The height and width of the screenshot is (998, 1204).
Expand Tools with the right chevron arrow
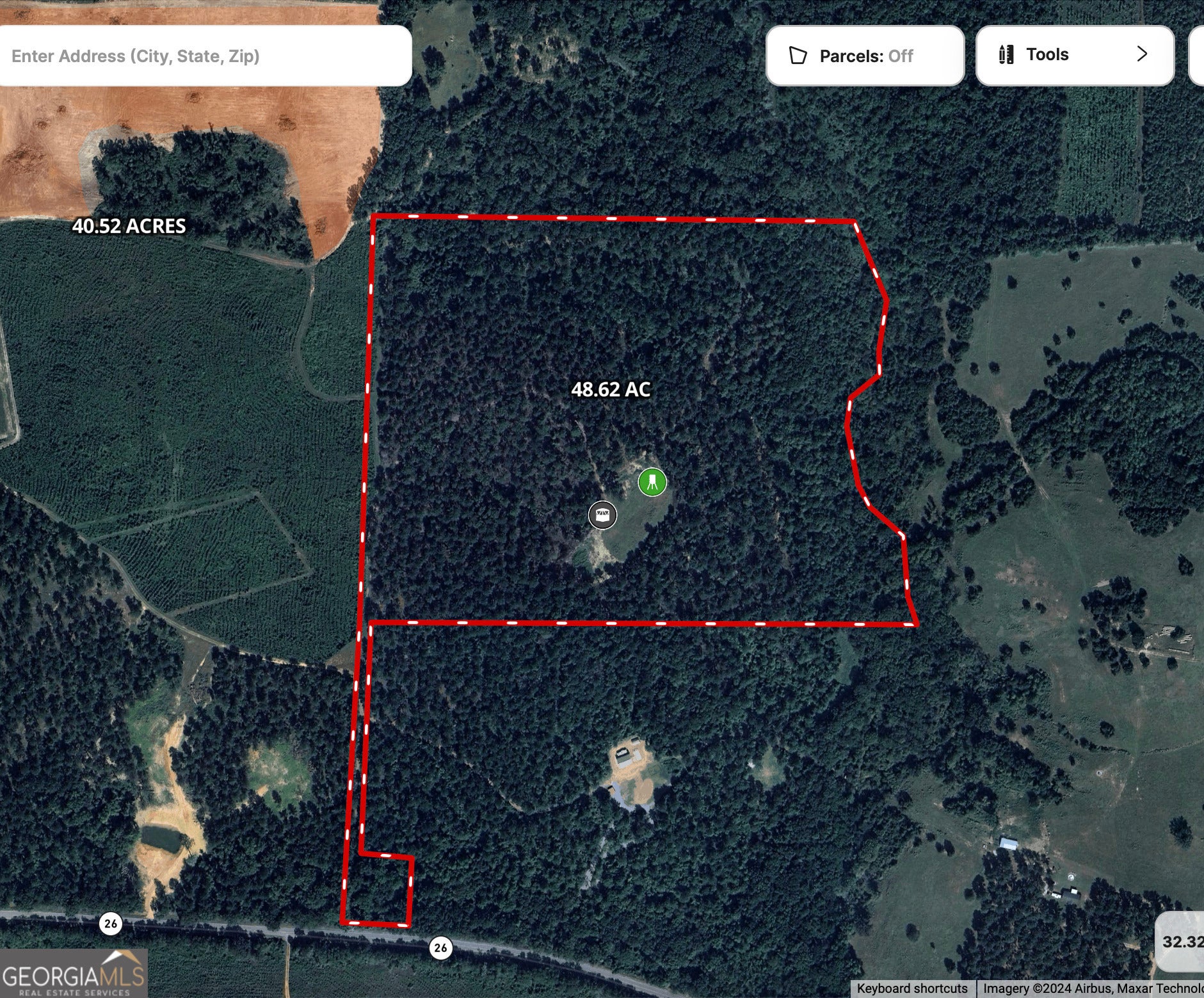click(1142, 54)
